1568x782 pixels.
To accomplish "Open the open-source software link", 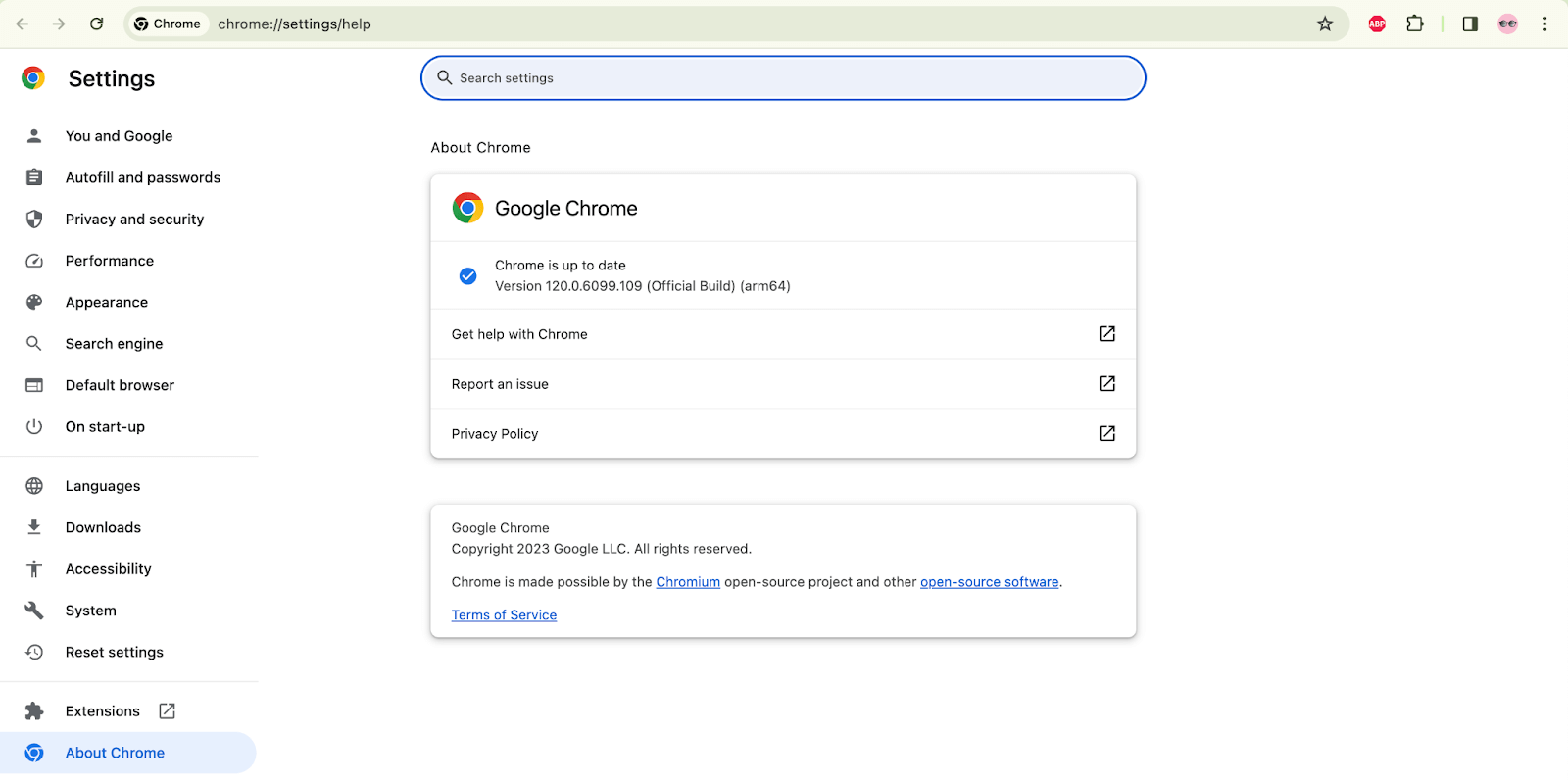I will (x=990, y=582).
